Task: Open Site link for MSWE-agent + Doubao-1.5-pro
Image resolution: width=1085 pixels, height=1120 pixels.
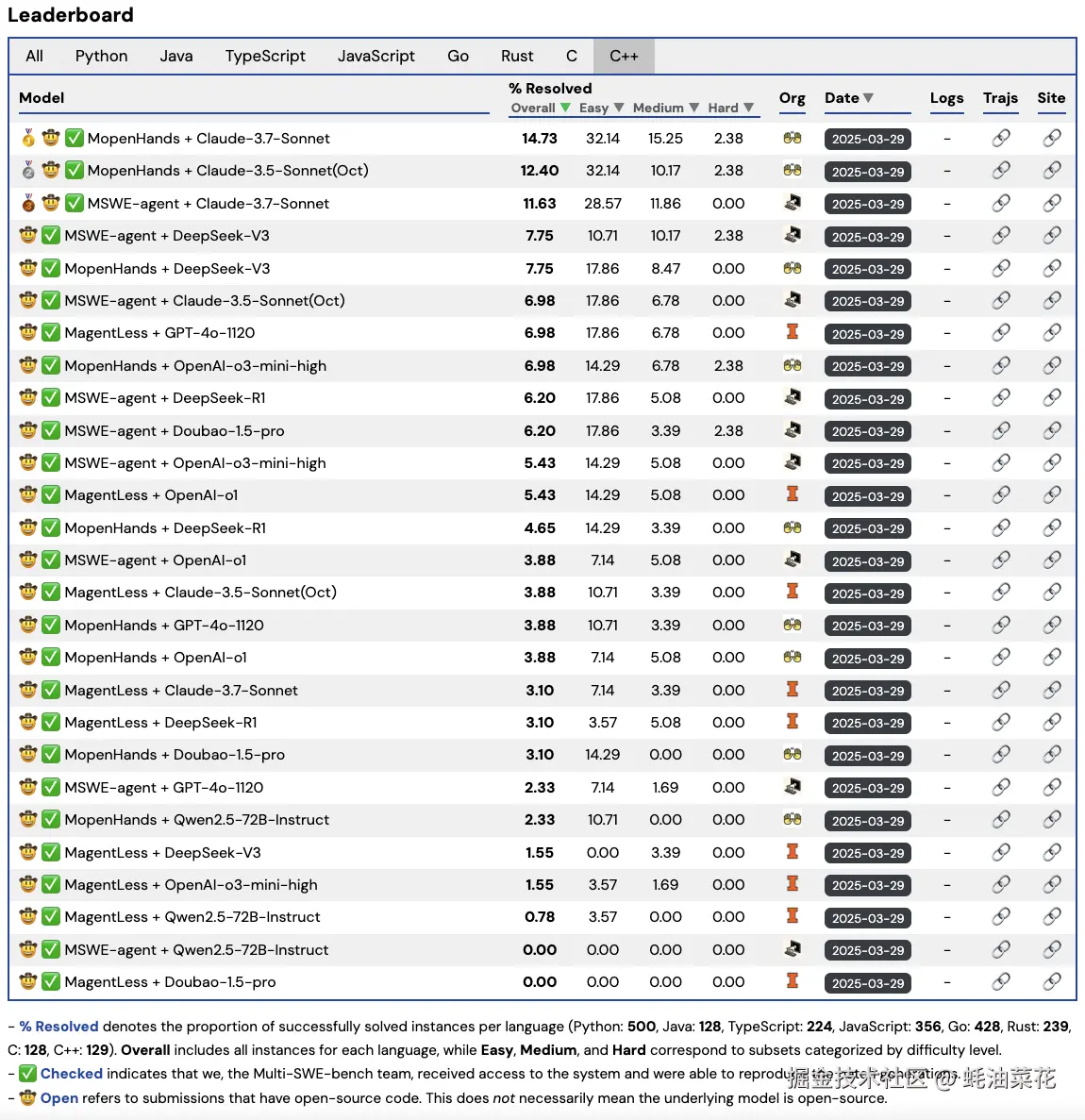Action: click(1051, 430)
